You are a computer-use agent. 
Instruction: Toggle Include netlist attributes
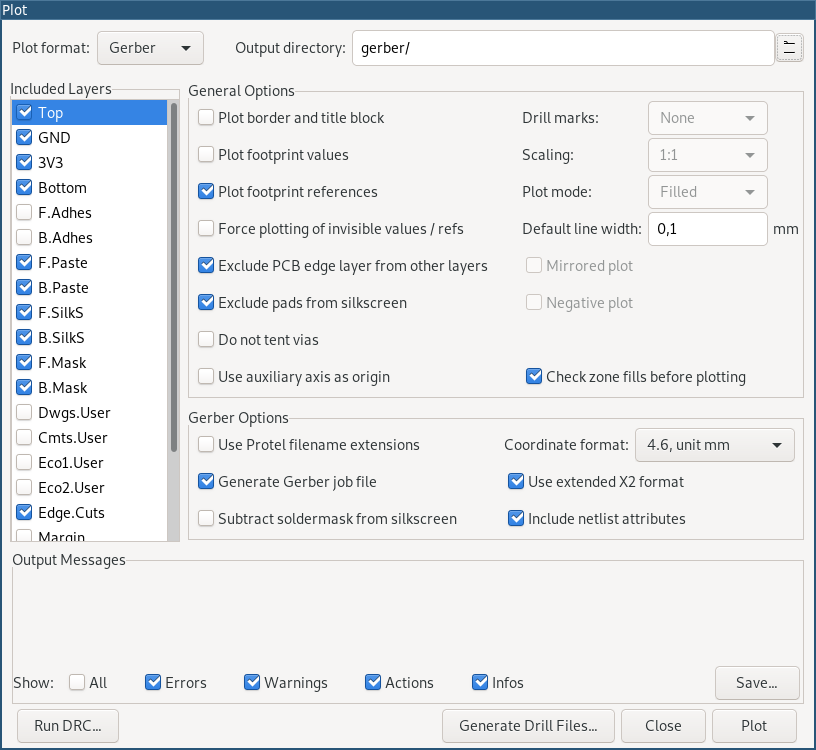pos(516,518)
